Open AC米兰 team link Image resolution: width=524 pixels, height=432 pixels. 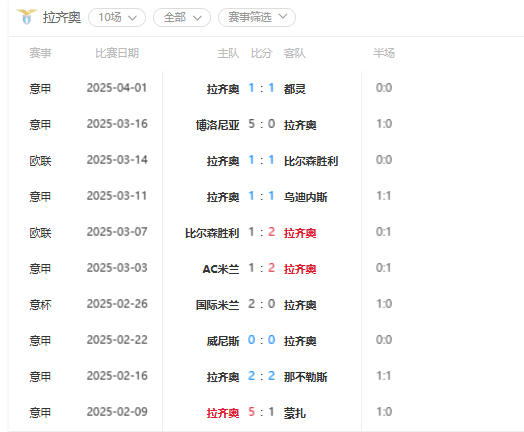click(221, 269)
